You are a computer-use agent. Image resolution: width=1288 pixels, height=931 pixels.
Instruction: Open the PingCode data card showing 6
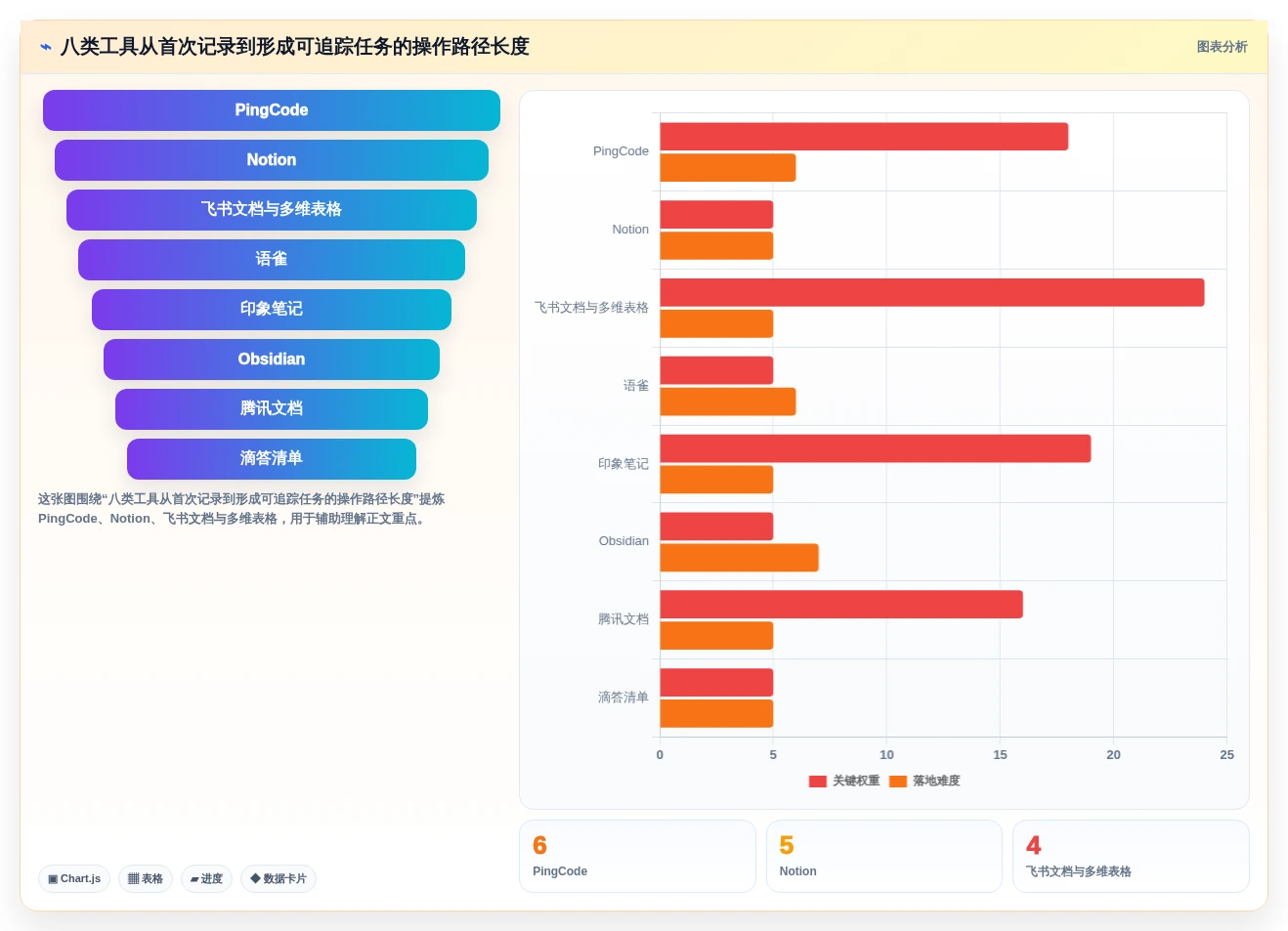click(637, 856)
